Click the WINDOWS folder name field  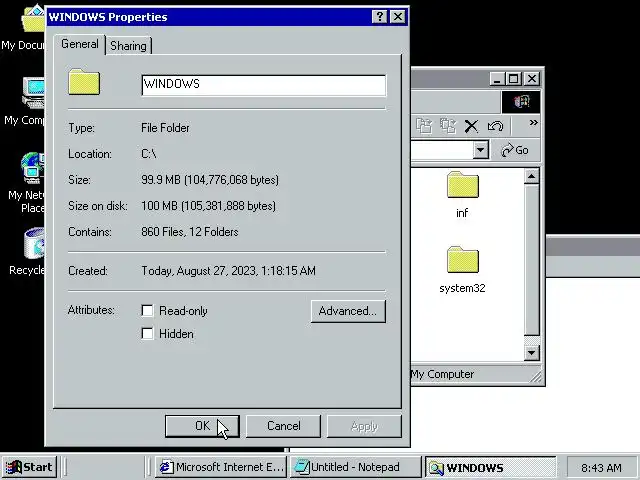pyautogui.click(x=263, y=84)
